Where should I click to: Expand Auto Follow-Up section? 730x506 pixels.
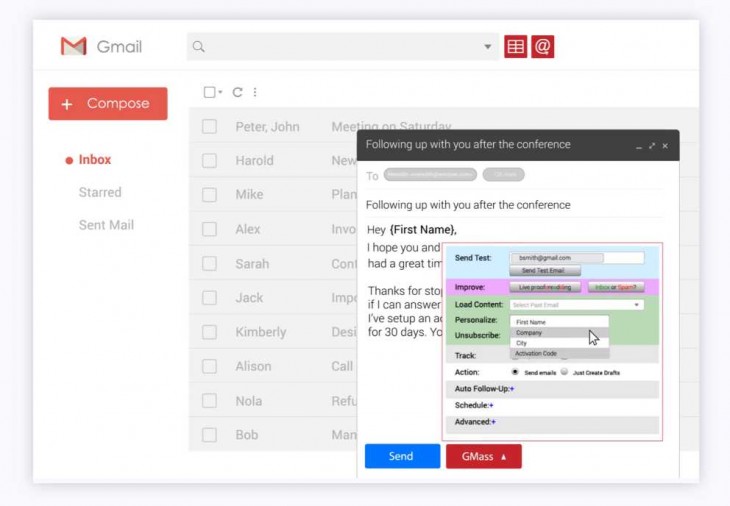tap(512, 389)
